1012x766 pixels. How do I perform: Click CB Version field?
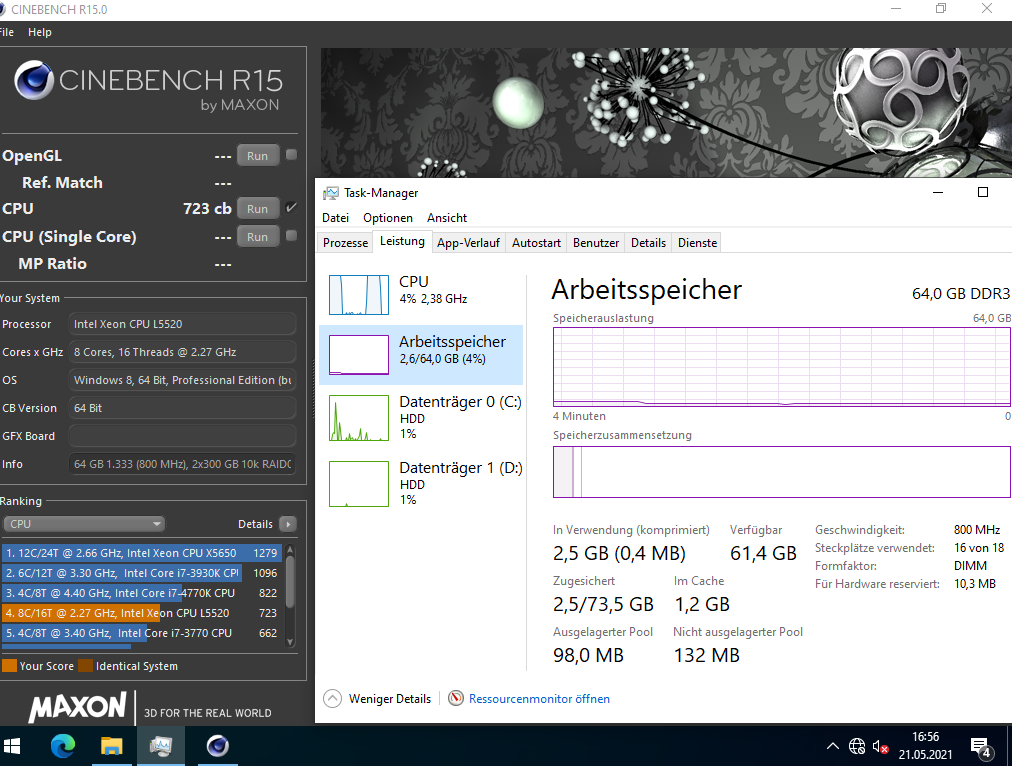point(182,408)
